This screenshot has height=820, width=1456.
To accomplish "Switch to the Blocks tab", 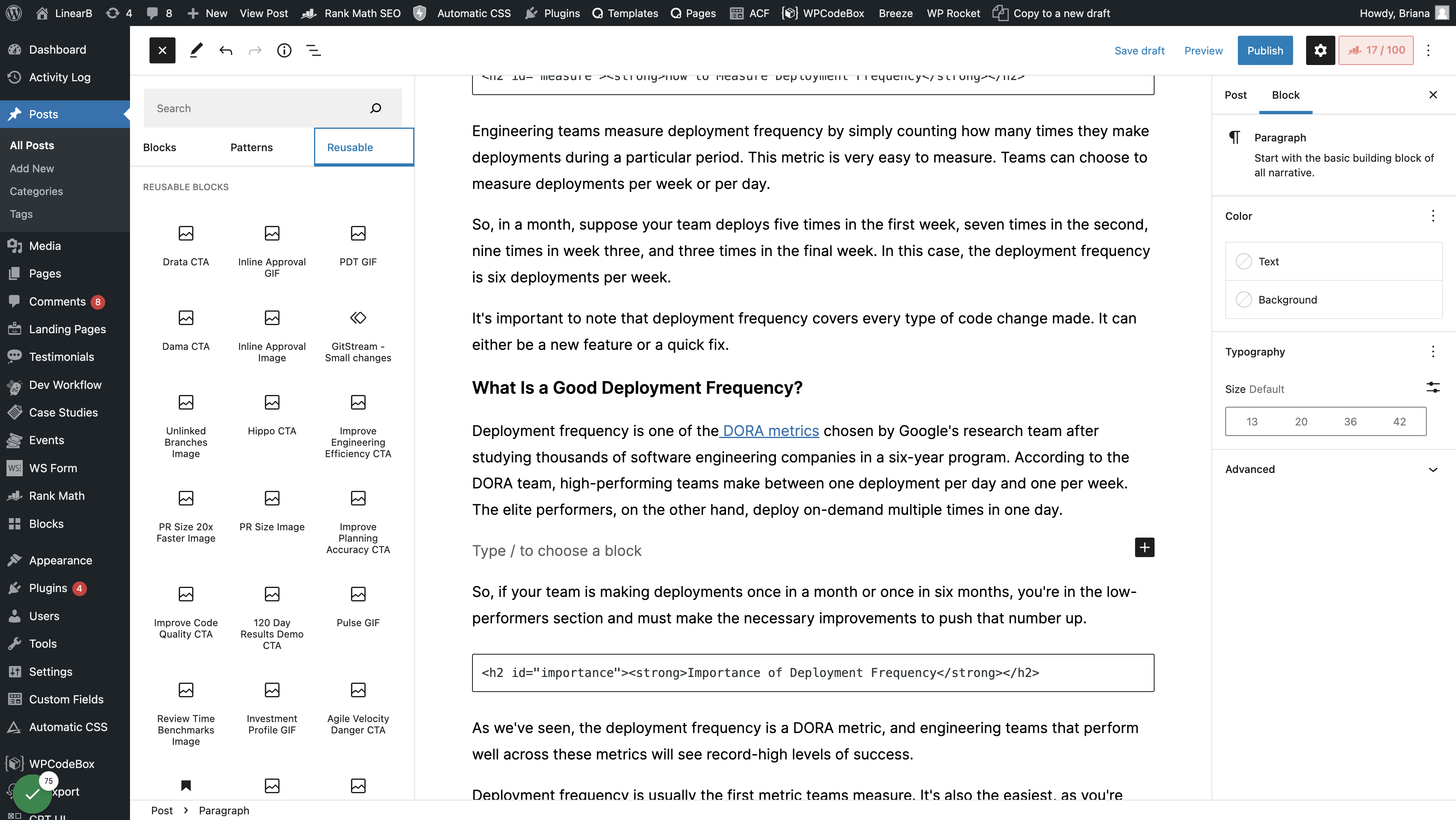I will (x=159, y=147).
